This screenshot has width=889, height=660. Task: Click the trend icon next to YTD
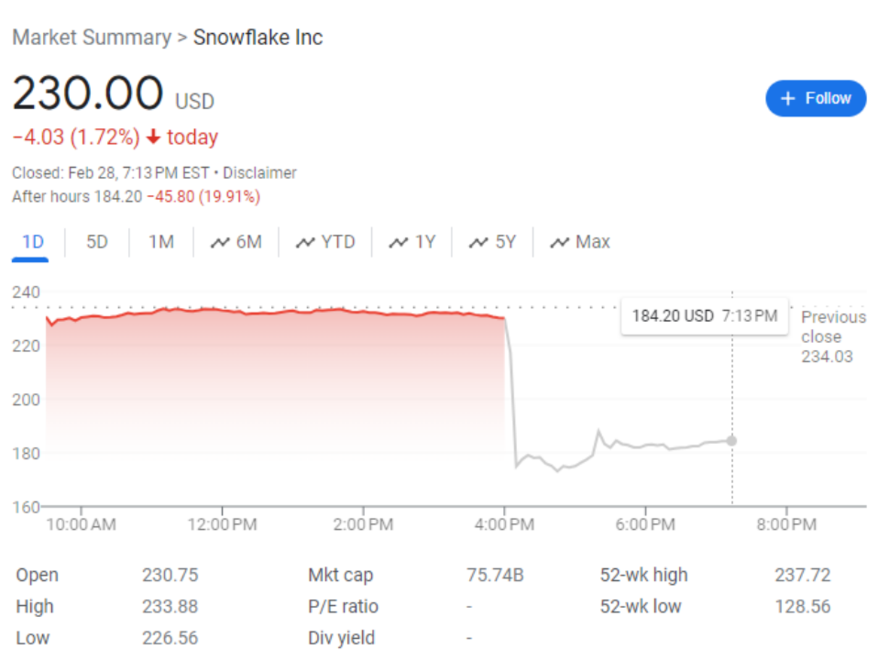click(305, 242)
